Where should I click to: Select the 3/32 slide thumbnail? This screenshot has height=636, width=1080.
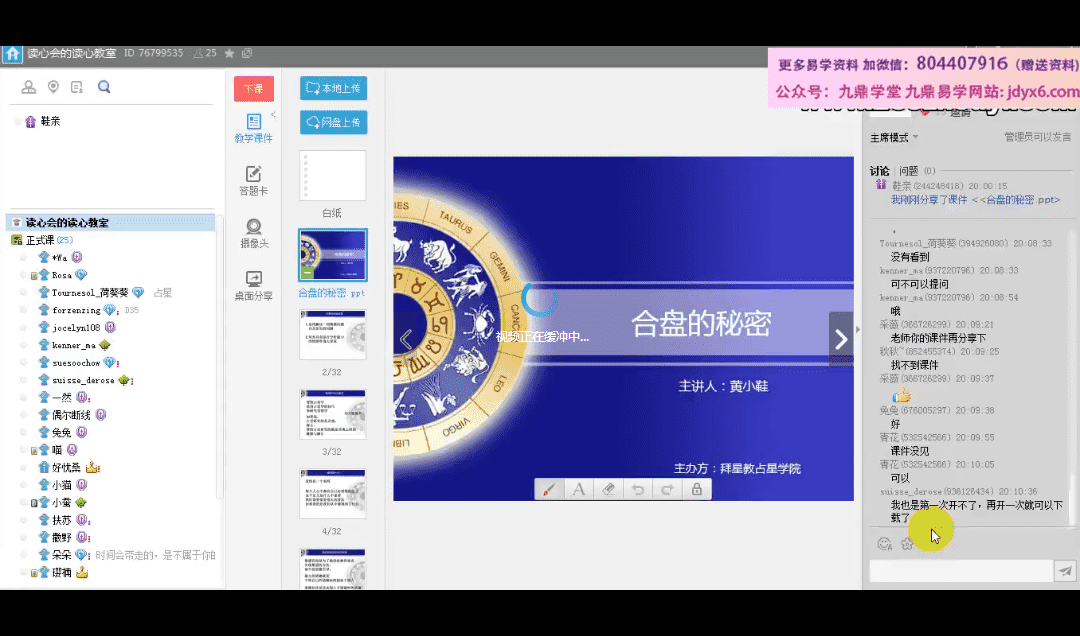333,414
